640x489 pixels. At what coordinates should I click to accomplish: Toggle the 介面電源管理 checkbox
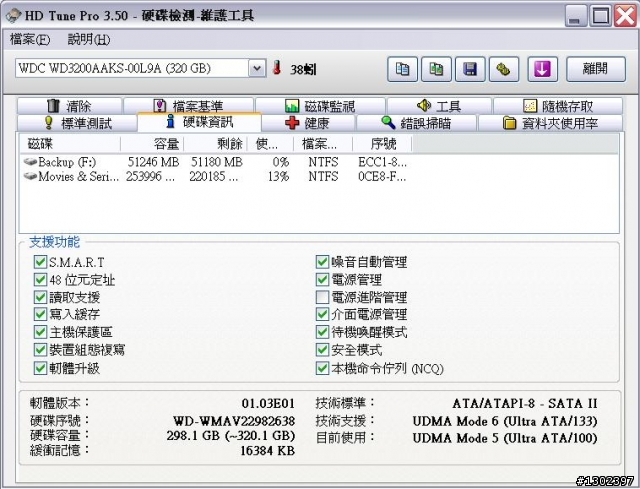point(322,314)
